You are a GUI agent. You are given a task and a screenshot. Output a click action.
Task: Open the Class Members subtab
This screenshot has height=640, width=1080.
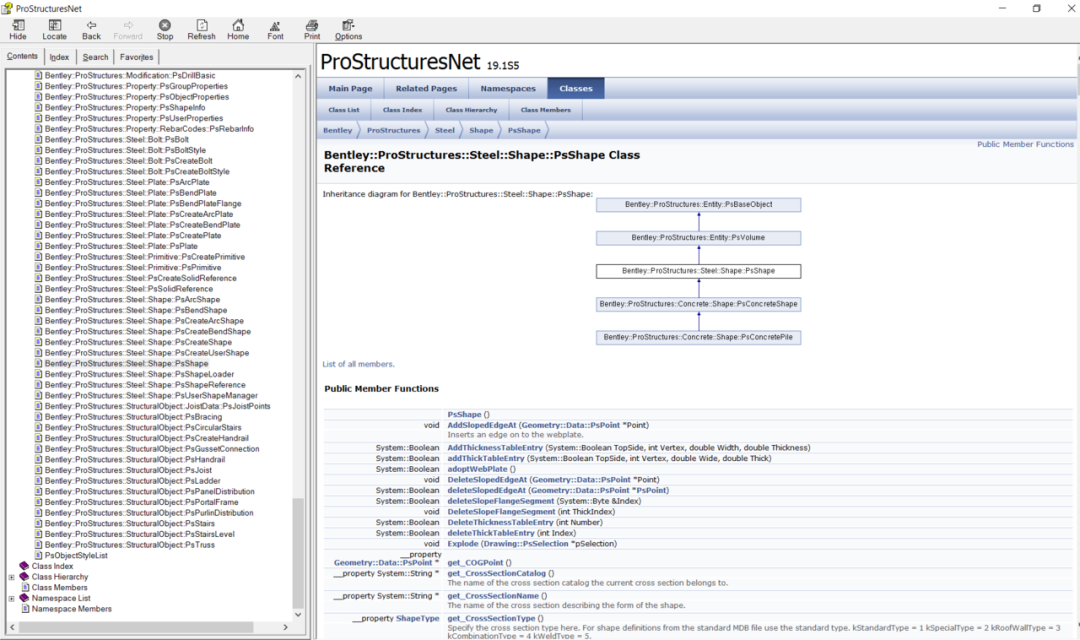(546, 110)
